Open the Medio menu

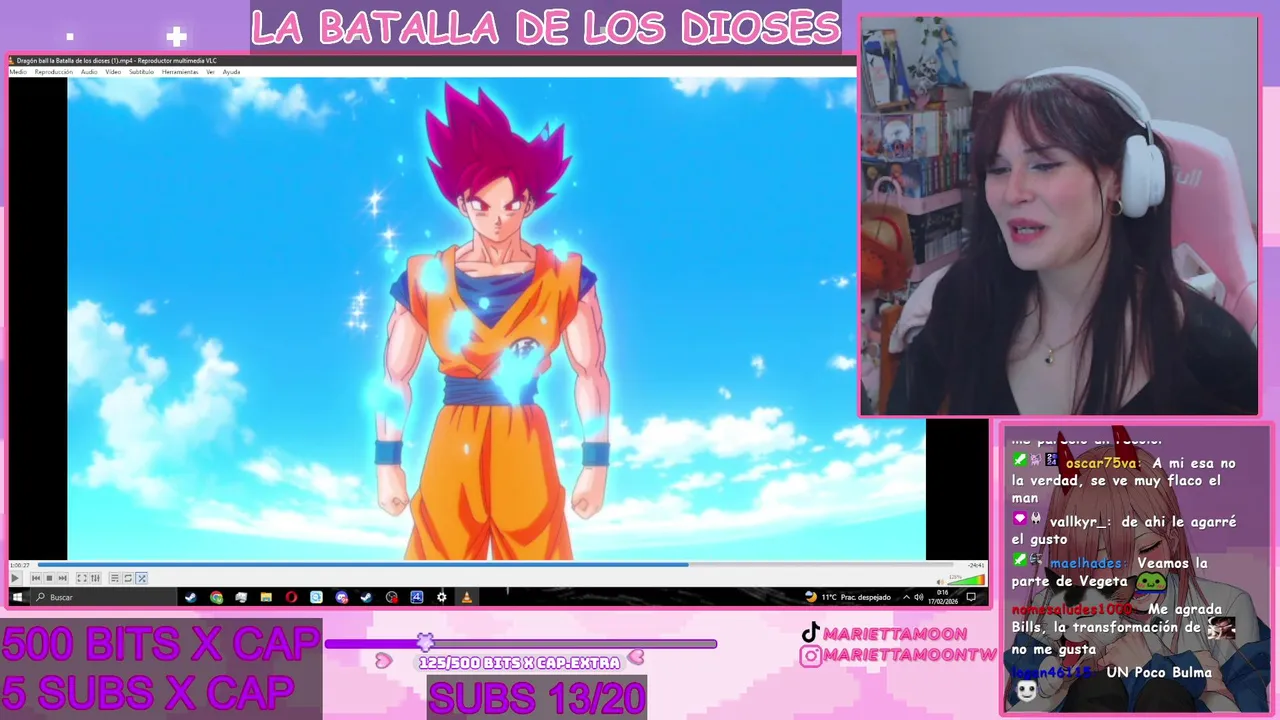point(18,72)
